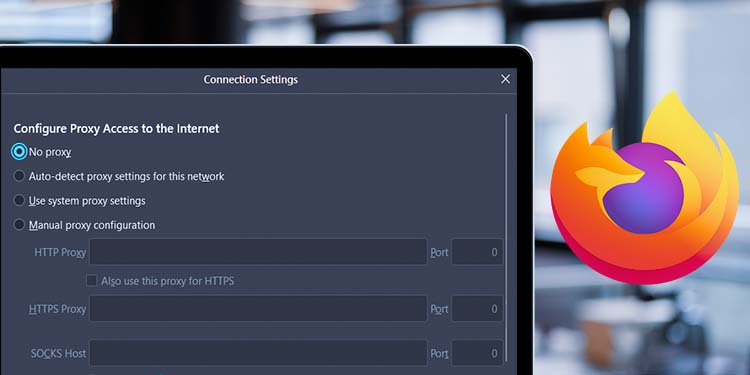Click the Firefox logo
The width and height of the screenshot is (750, 375).
tap(644, 188)
